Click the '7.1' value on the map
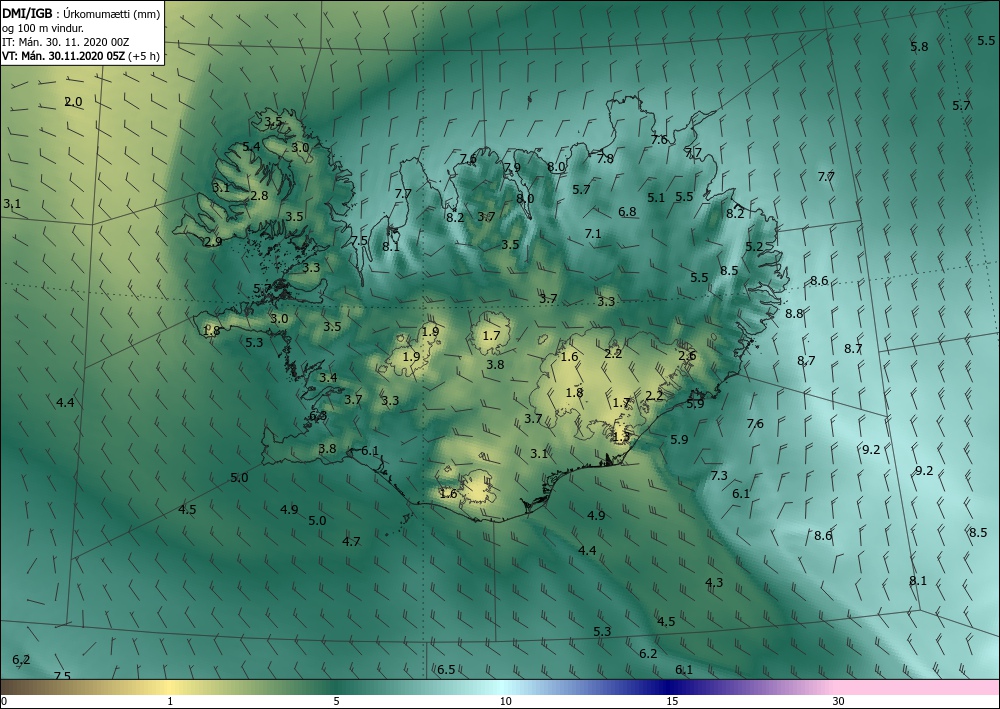Screen dimensions: 1000x709 (x=593, y=234)
